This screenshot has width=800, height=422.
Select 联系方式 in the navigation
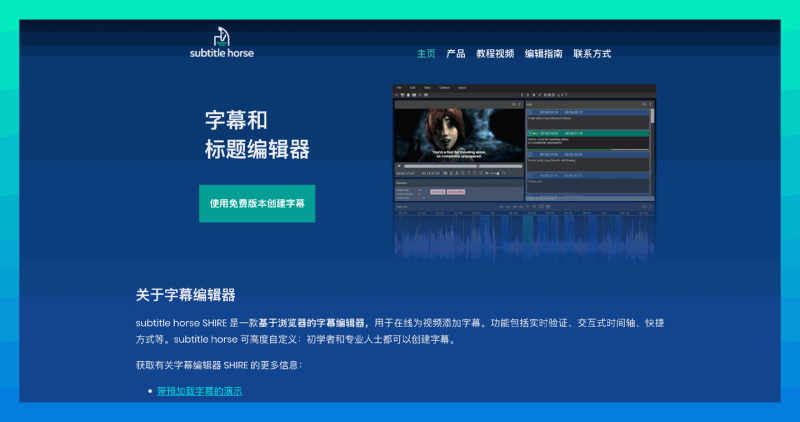pos(592,54)
